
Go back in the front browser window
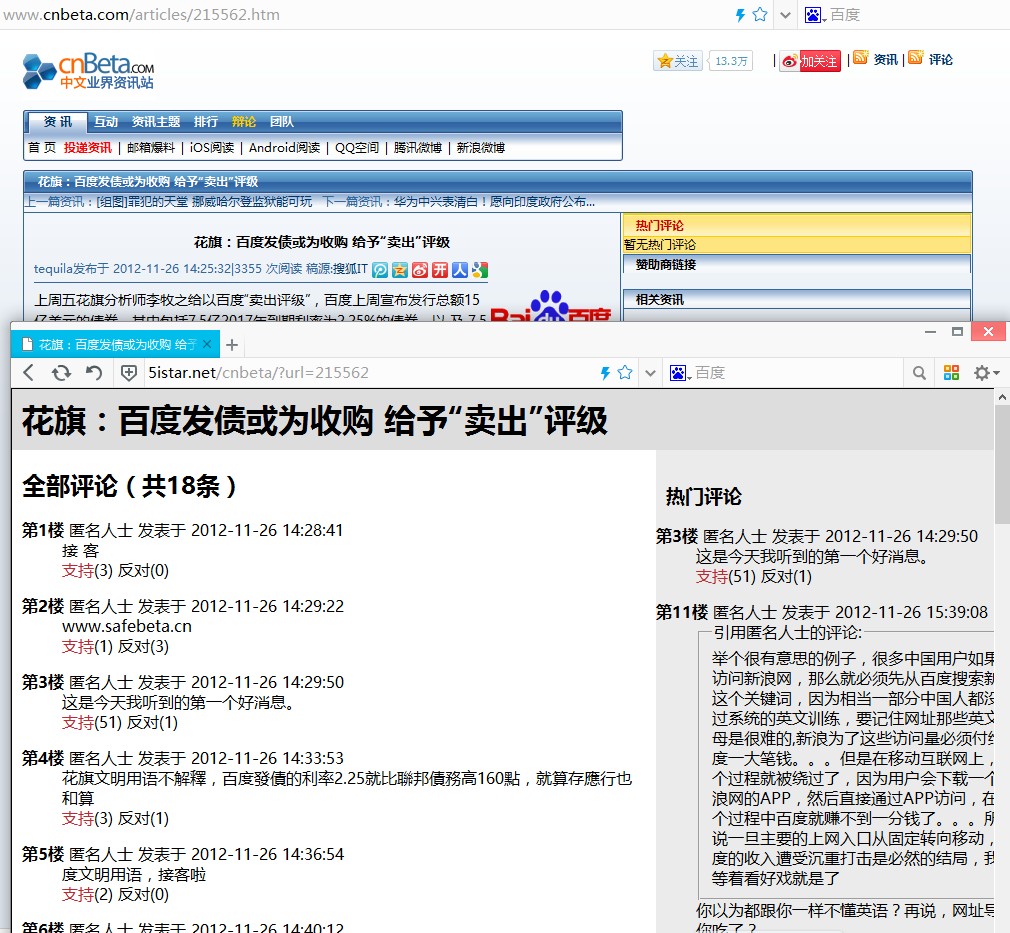tap(28, 372)
